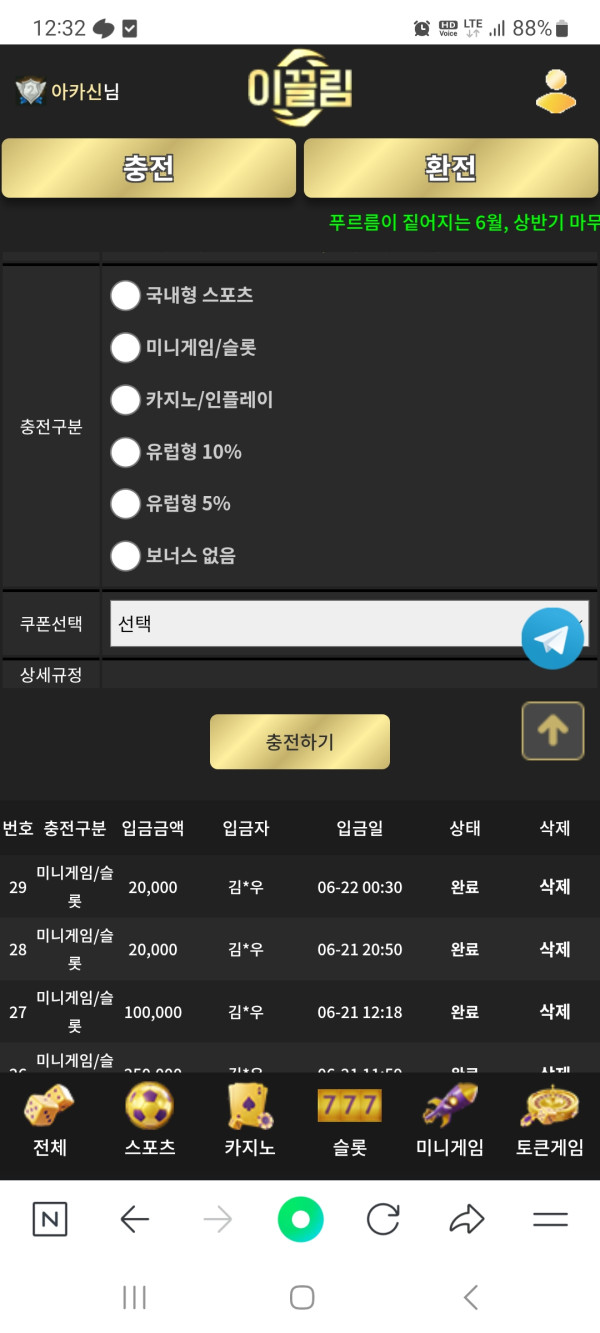This screenshot has width=600, height=1333.
Task: Delete deposit record number 29
Action: pyautogui.click(x=554, y=887)
